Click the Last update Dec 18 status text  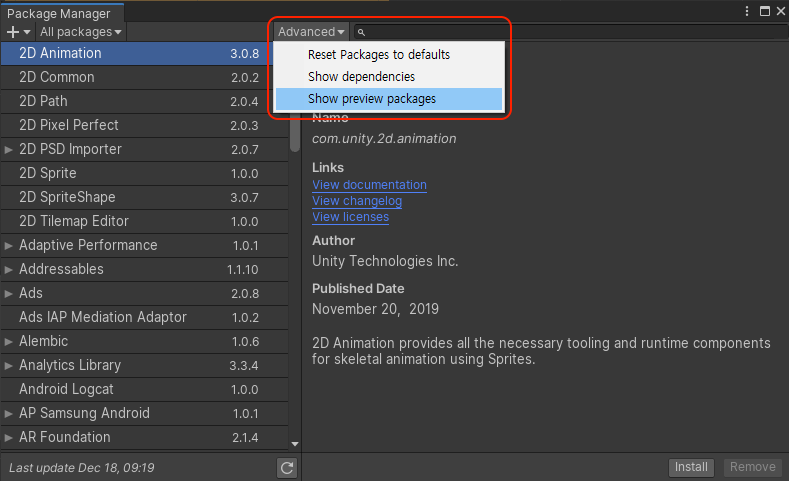pyautogui.click(x=82, y=468)
